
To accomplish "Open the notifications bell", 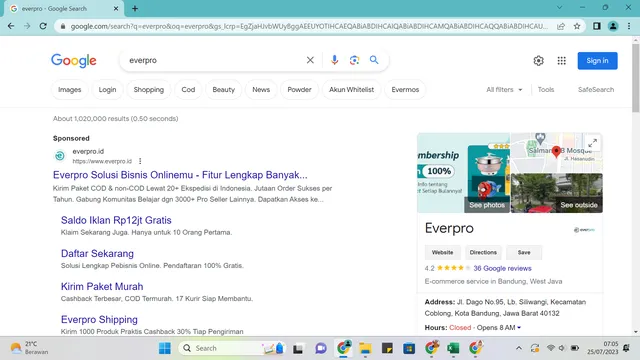I will point(627,348).
